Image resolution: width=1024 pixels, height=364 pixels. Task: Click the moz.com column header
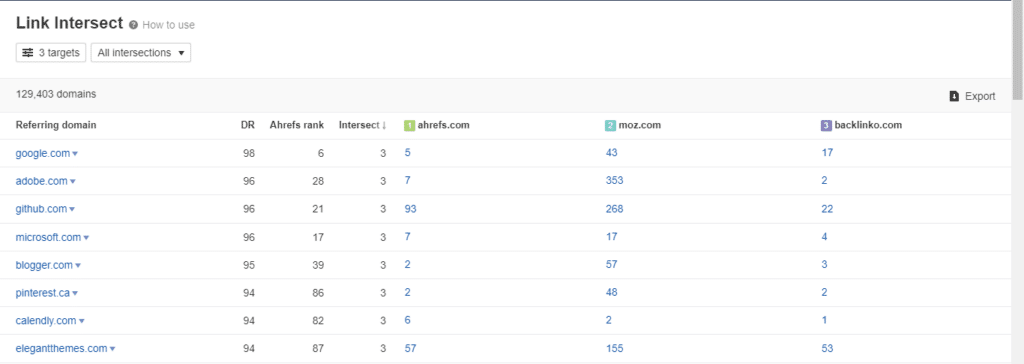click(x=639, y=125)
